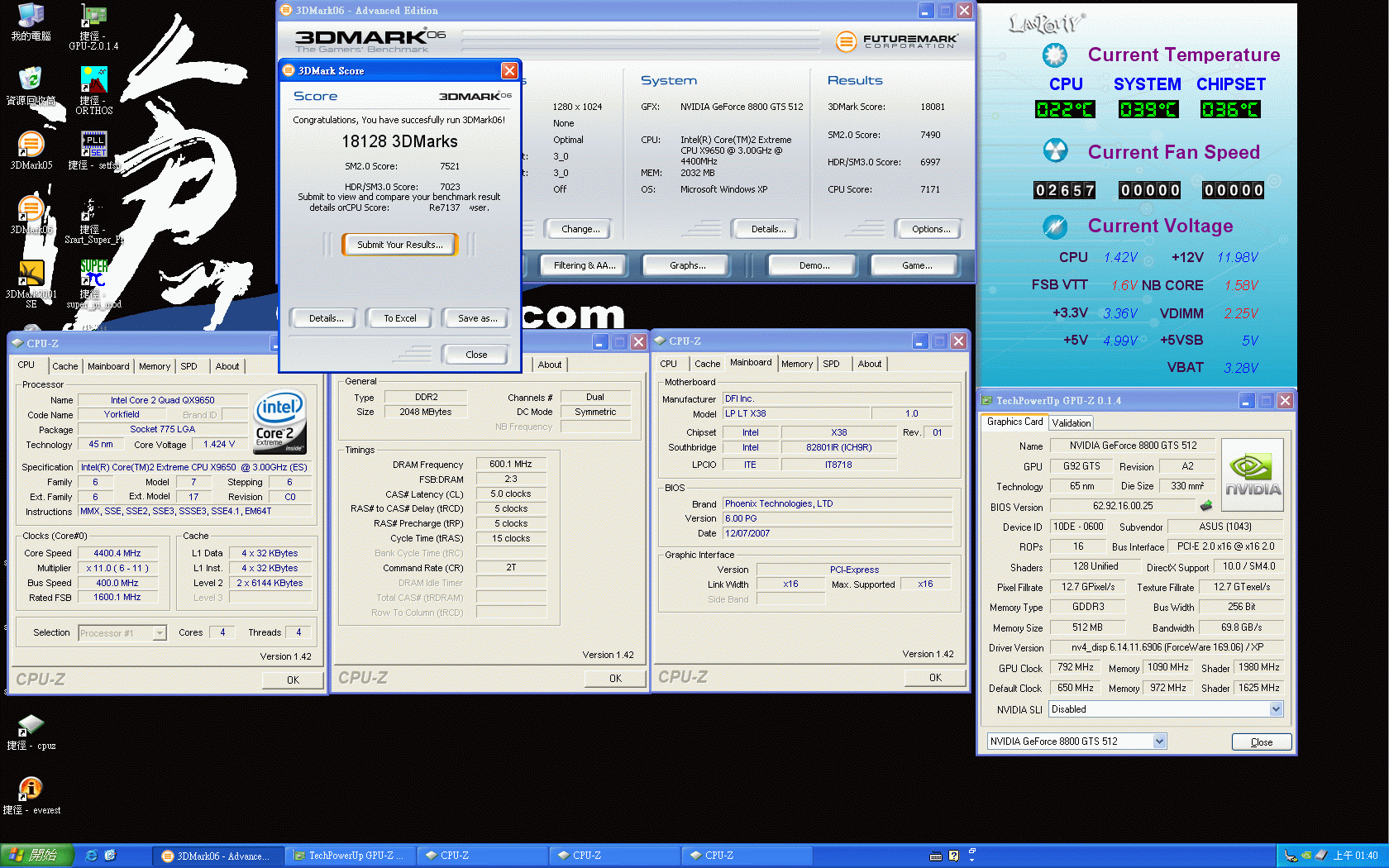Click the BIOS save chip icon in GPU-Z
The height and width of the screenshot is (868, 1389).
click(x=1206, y=506)
